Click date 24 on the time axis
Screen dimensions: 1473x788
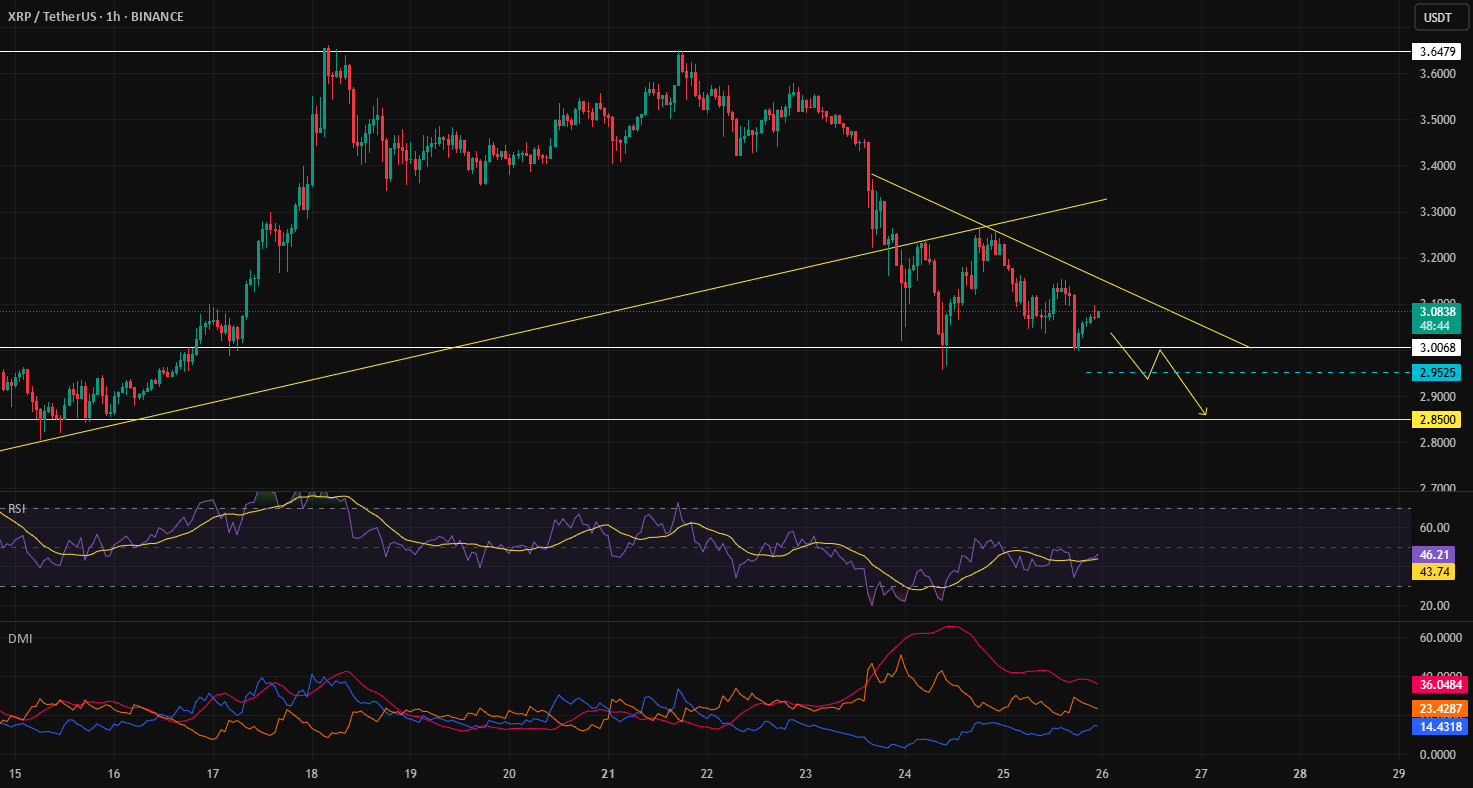click(x=904, y=774)
